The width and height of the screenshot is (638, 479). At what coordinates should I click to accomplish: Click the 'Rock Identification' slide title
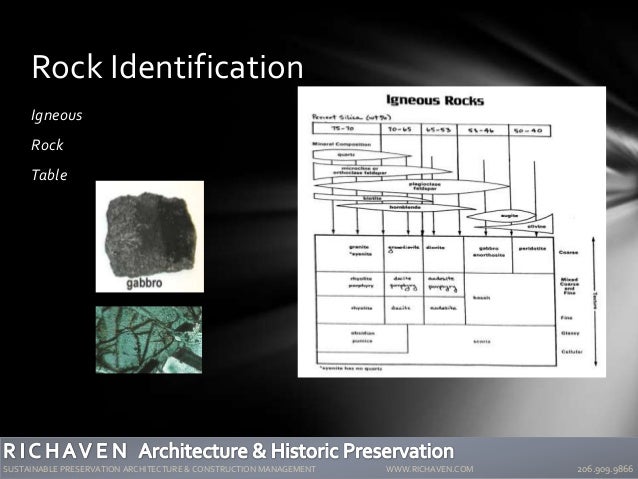pos(167,66)
